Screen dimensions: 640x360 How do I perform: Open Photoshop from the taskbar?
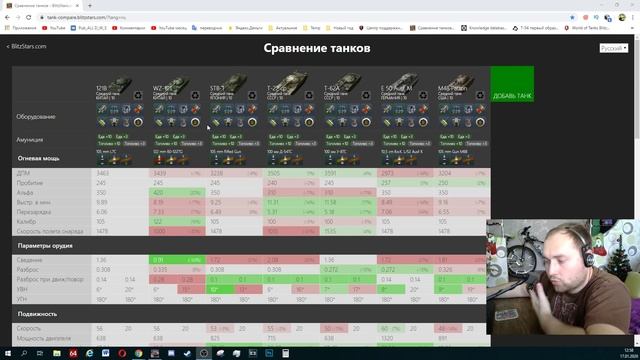(269, 353)
